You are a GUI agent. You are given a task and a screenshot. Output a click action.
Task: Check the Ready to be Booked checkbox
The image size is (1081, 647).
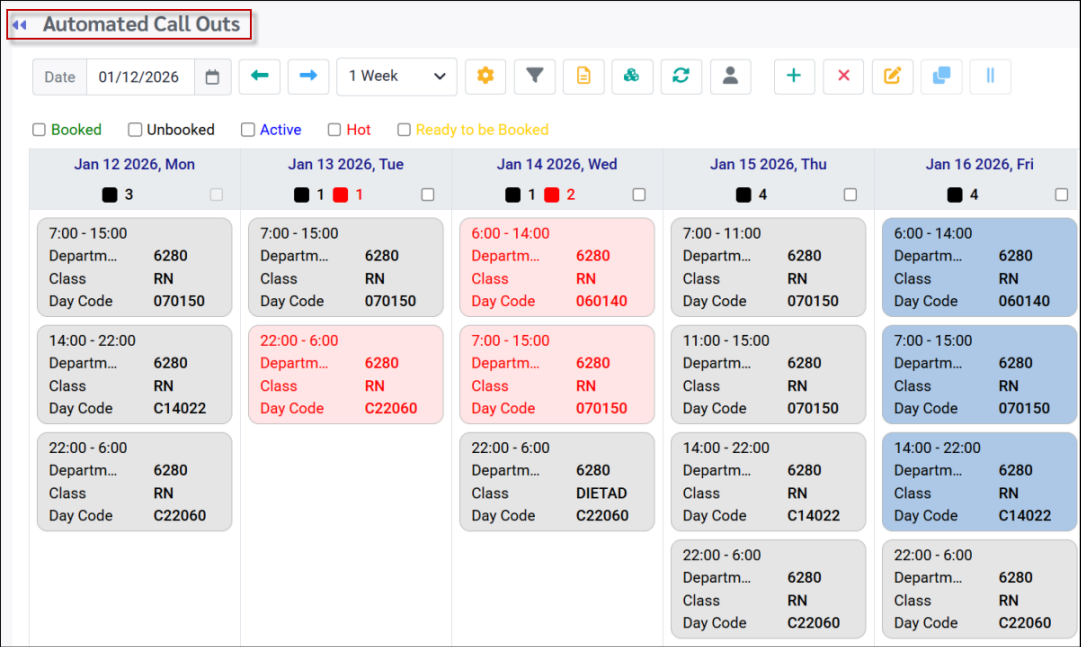(x=404, y=130)
